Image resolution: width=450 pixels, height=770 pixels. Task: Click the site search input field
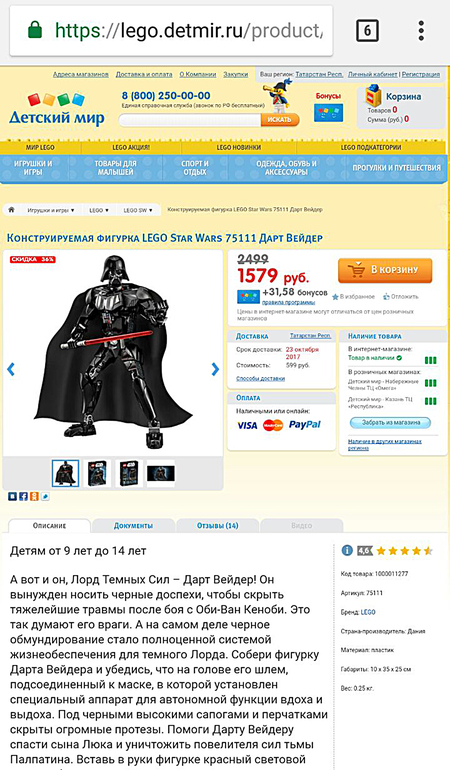click(190, 120)
